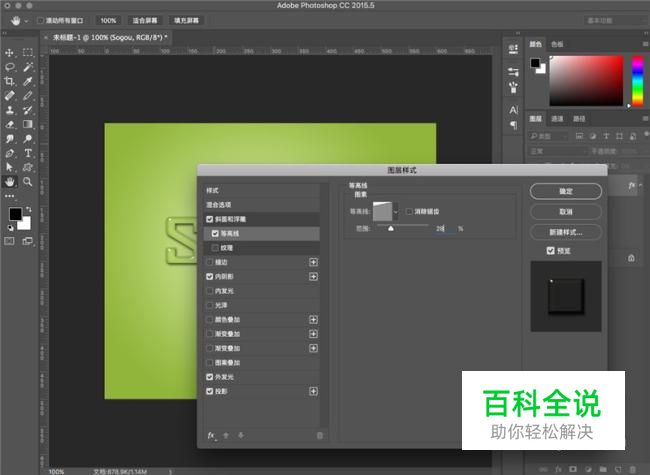650x475 pixels.
Task: Click the delete effect trash icon in dialog
Action: [x=320, y=436]
